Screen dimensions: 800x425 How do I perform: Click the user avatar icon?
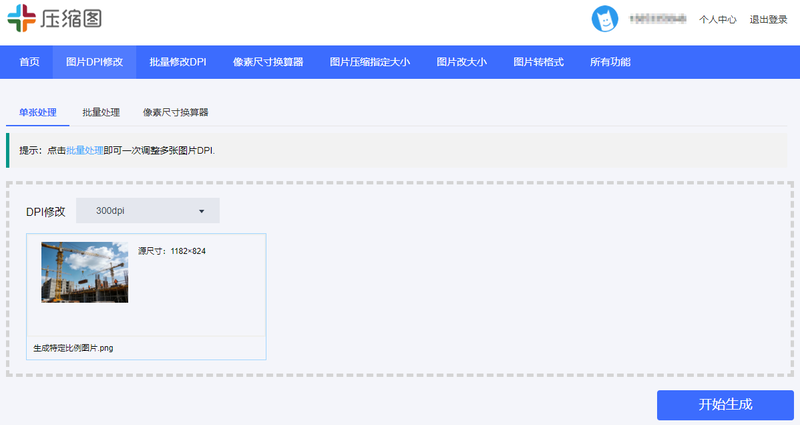605,18
